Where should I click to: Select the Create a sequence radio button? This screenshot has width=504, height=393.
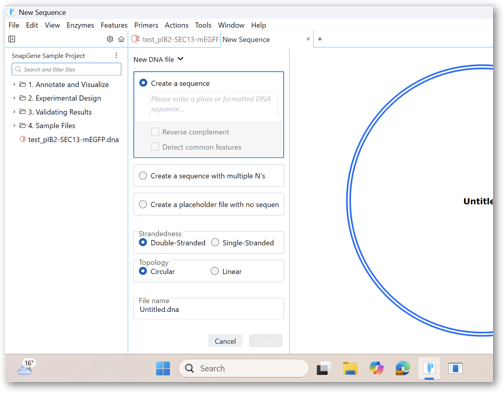point(143,83)
